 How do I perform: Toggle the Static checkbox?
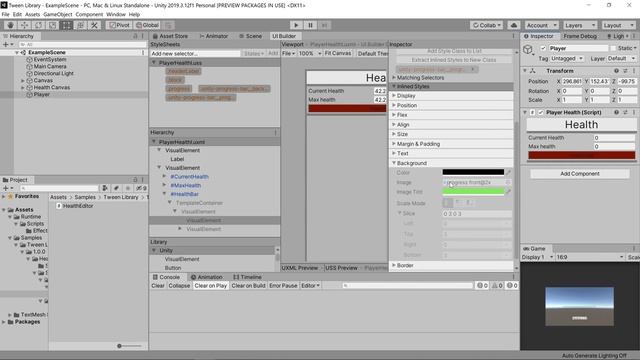tap(613, 48)
